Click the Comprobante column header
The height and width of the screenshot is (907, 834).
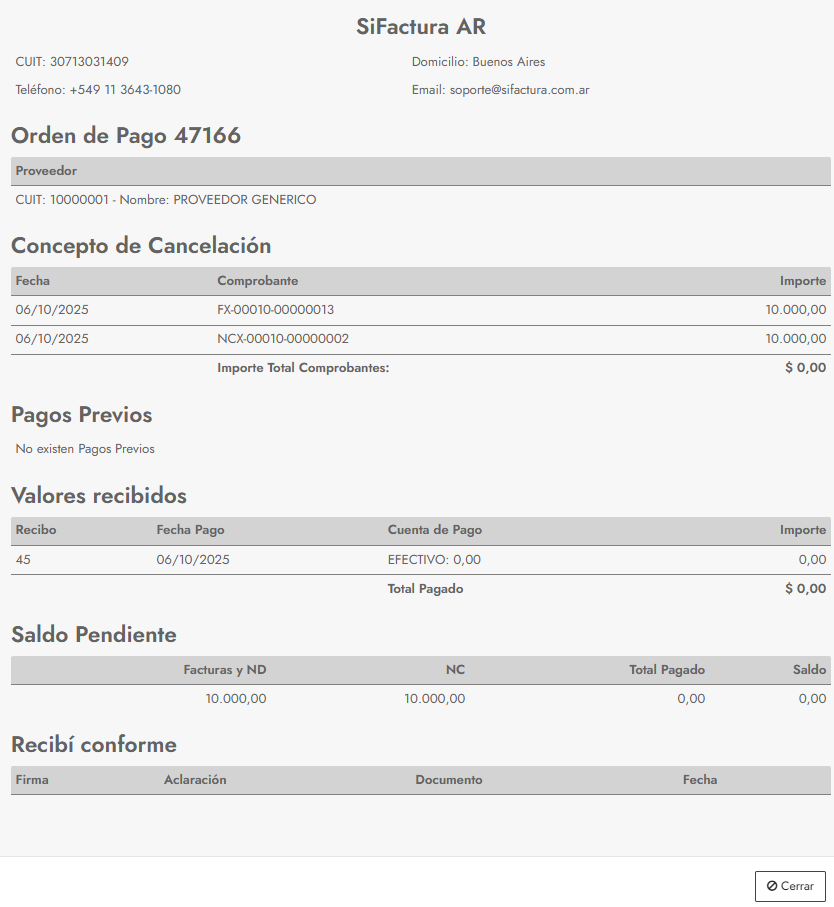(x=257, y=281)
